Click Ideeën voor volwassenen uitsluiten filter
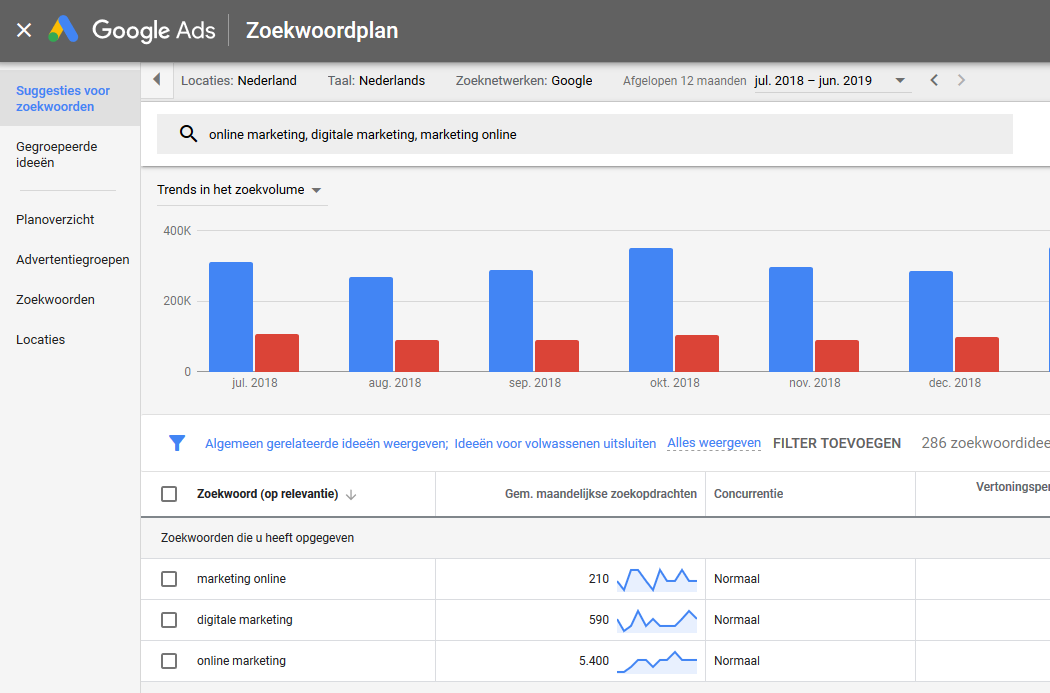This screenshot has width=1050, height=693. pos(555,444)
